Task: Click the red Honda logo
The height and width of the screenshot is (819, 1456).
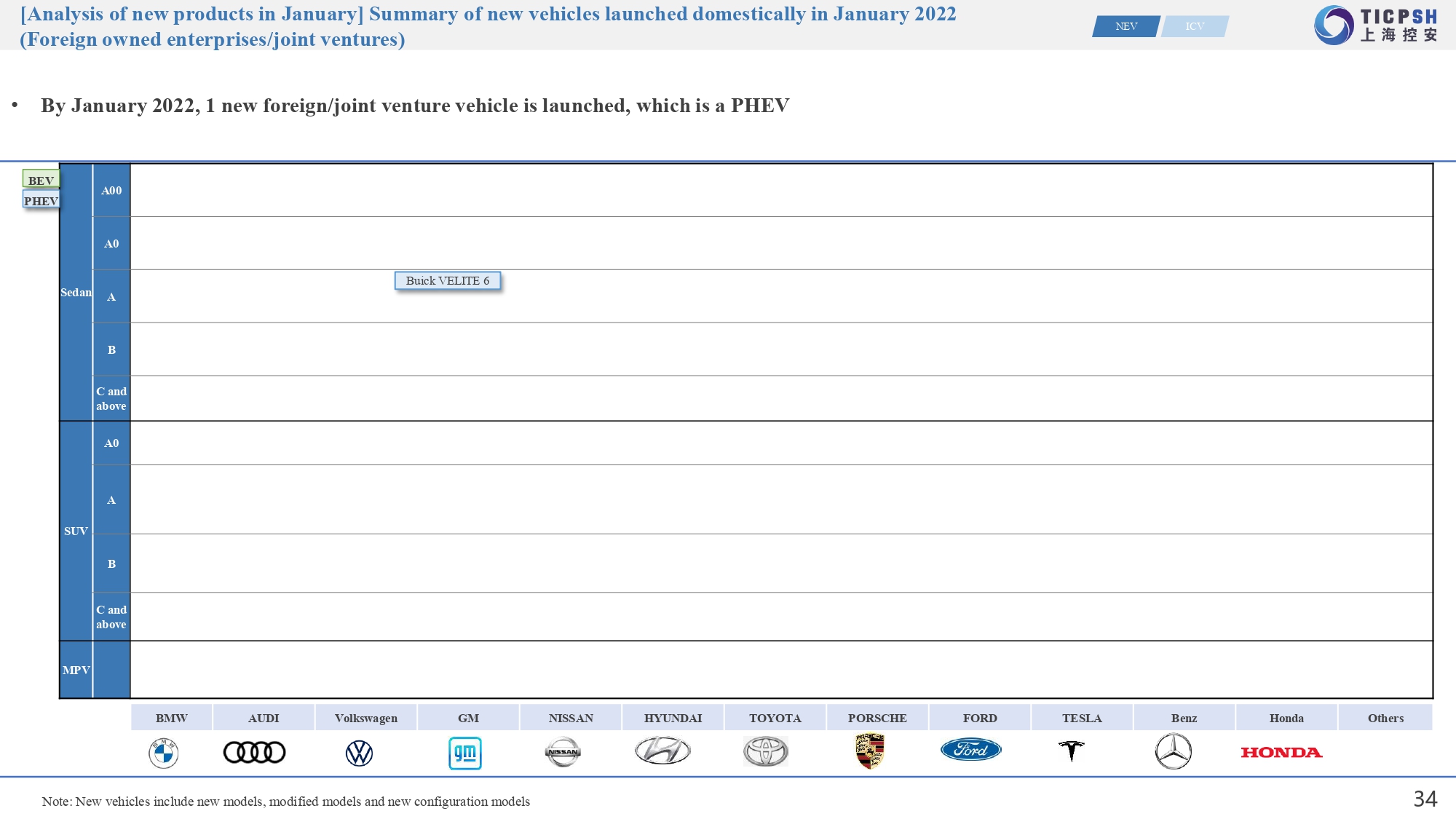Action: click(1281, 752)
